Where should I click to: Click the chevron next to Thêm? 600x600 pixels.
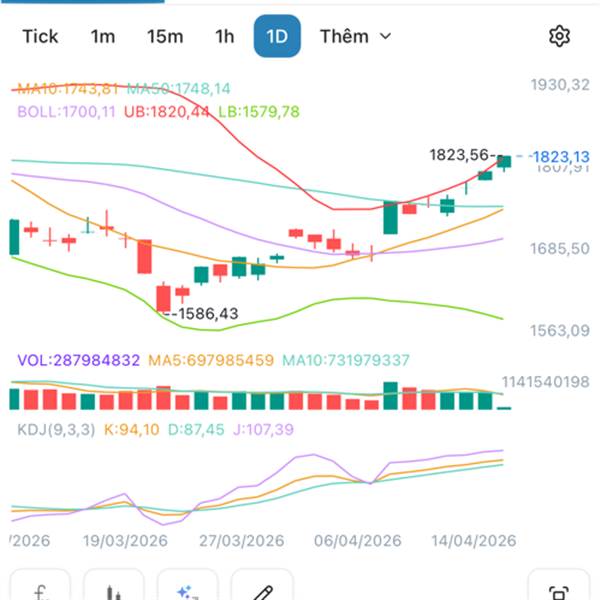click(386, 37)
